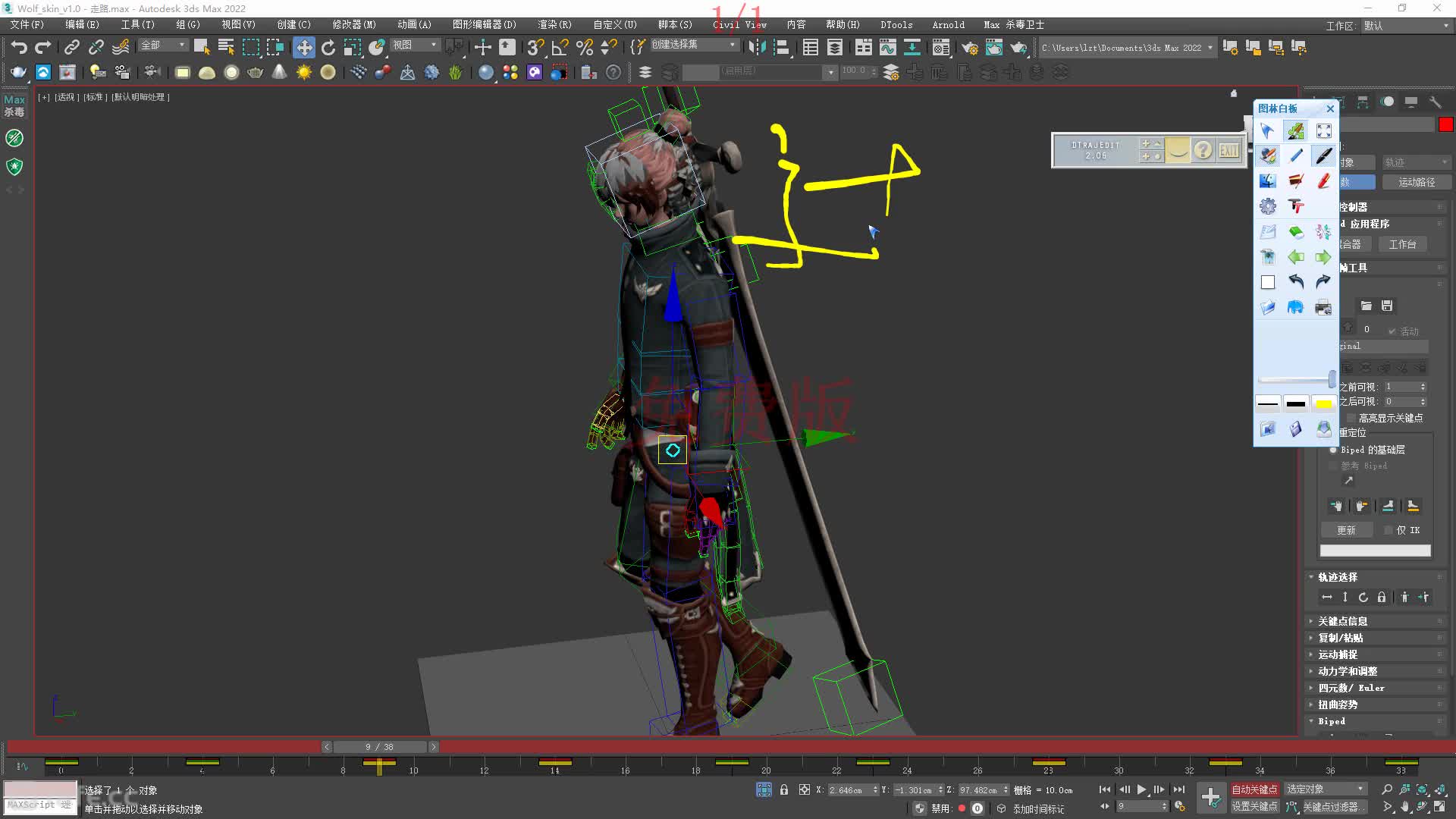
Task: Click the 更新 button
Action: [1346, 530]
